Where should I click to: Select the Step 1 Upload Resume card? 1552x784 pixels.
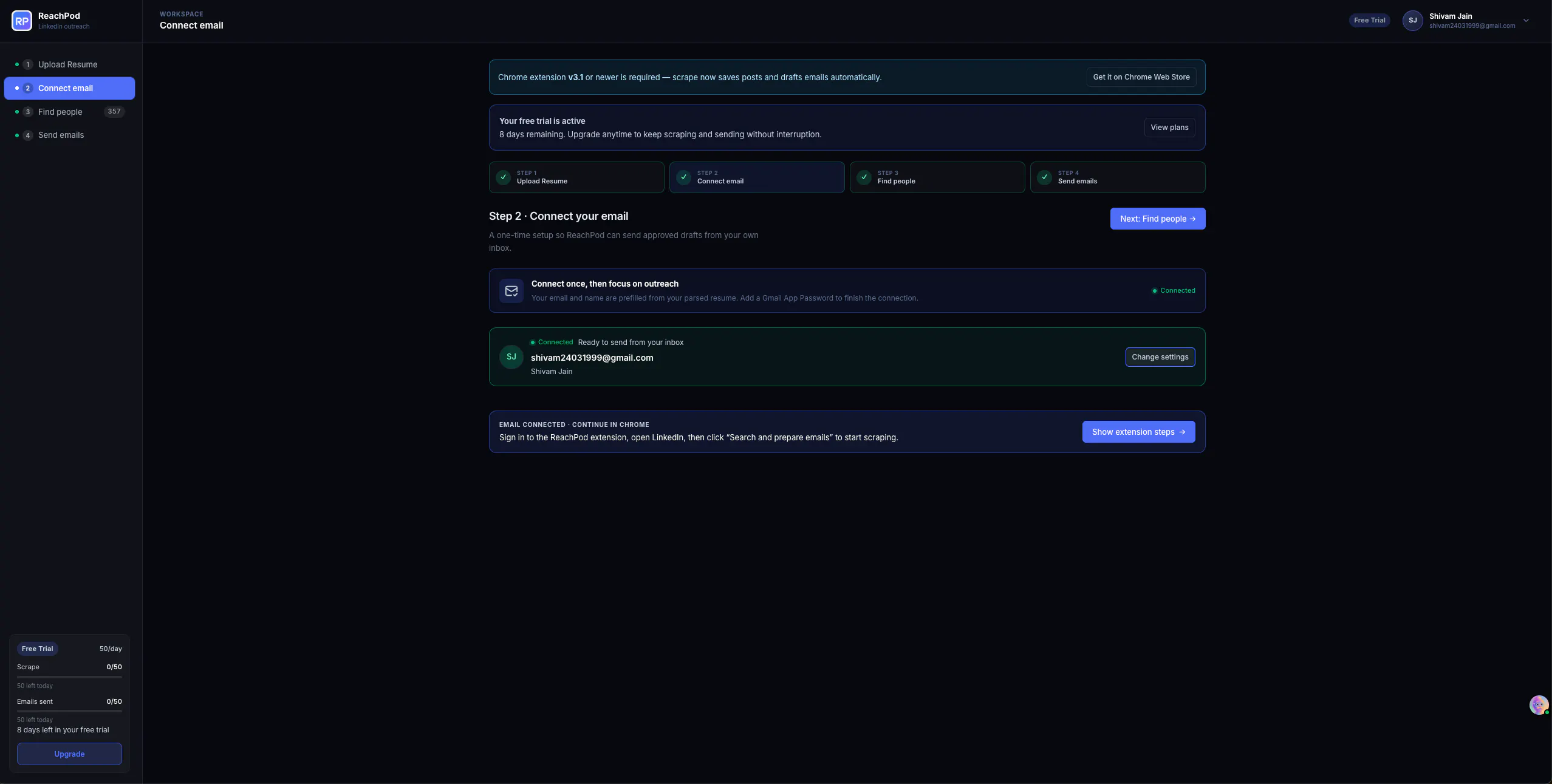pyautogui.click(x=576, y=177)
